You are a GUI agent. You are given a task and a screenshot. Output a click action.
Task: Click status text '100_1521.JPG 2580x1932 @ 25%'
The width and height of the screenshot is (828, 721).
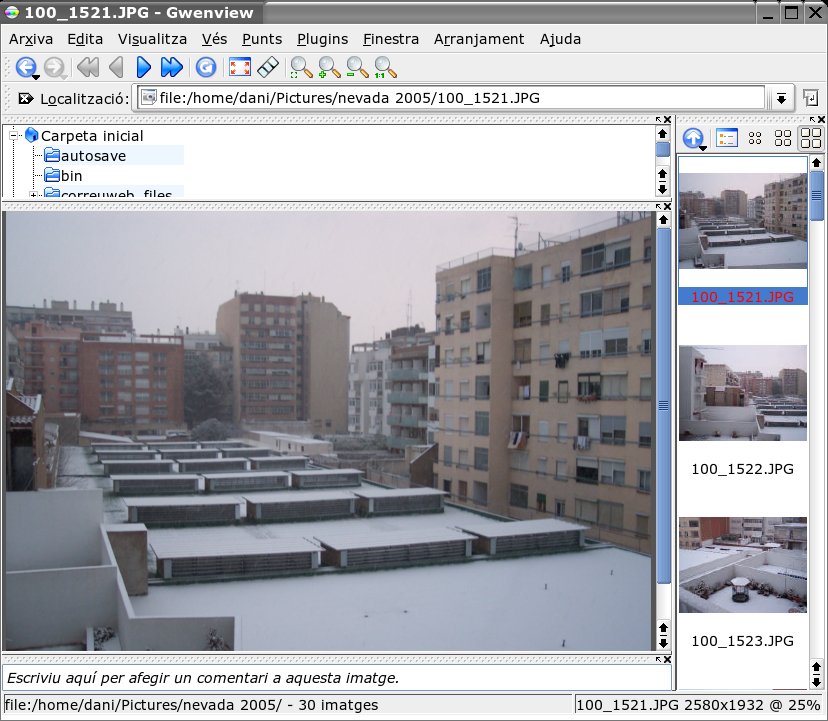click(x=697, y=705)
